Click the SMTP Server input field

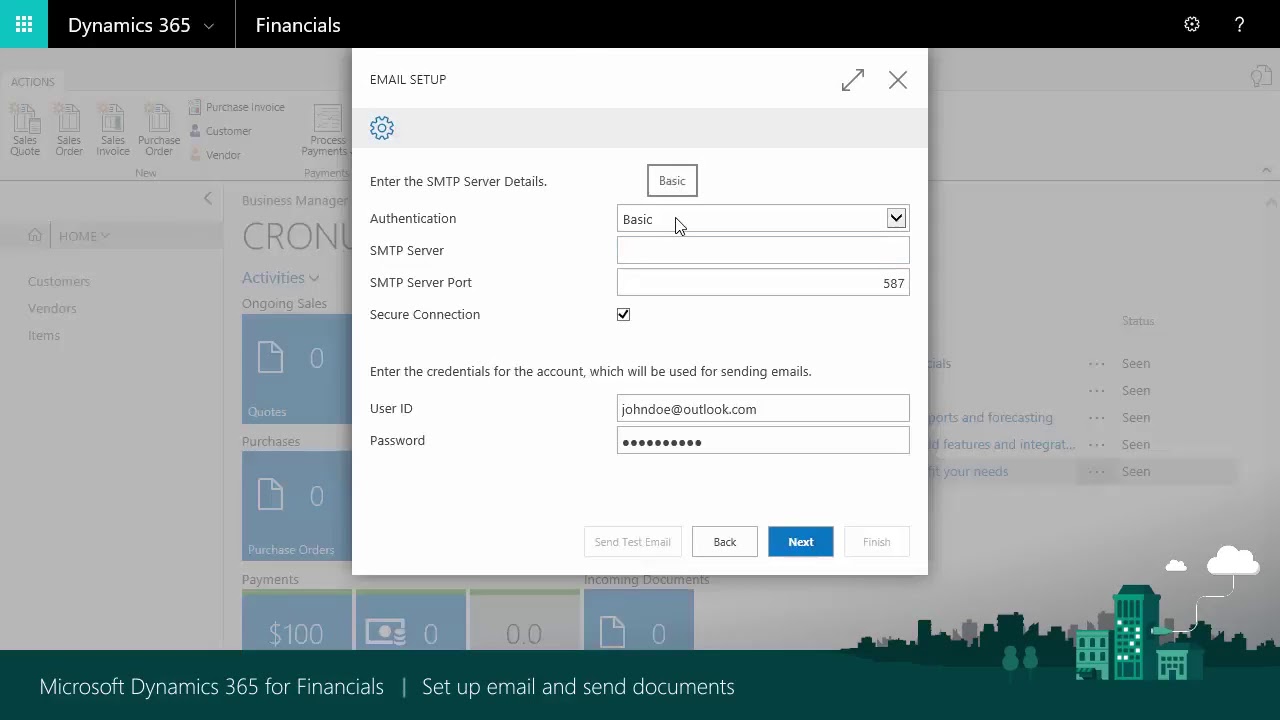763,251
